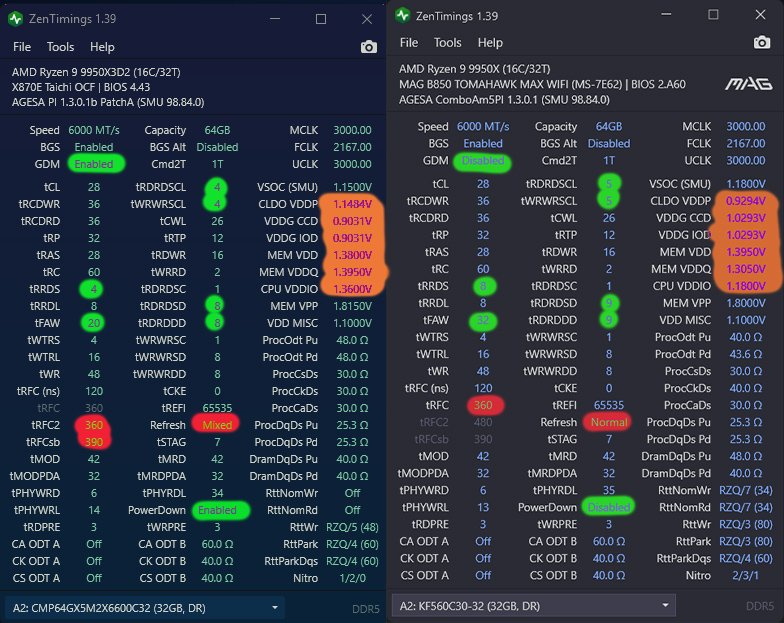
Task: Click CLDO VDDP value 1.1484V in left window
Action: 352,204
